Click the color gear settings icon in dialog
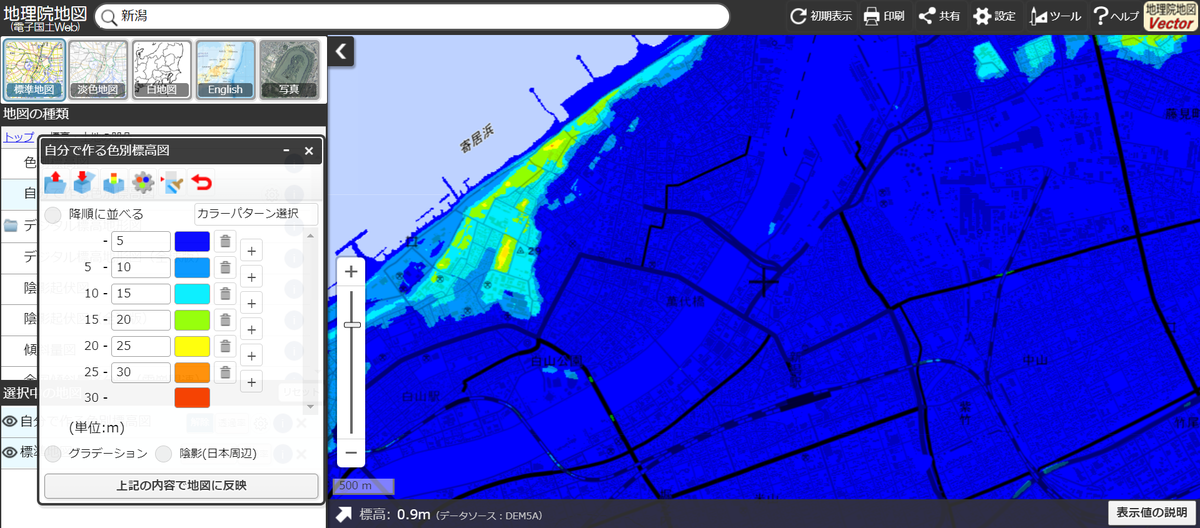 tap(143, 182)
